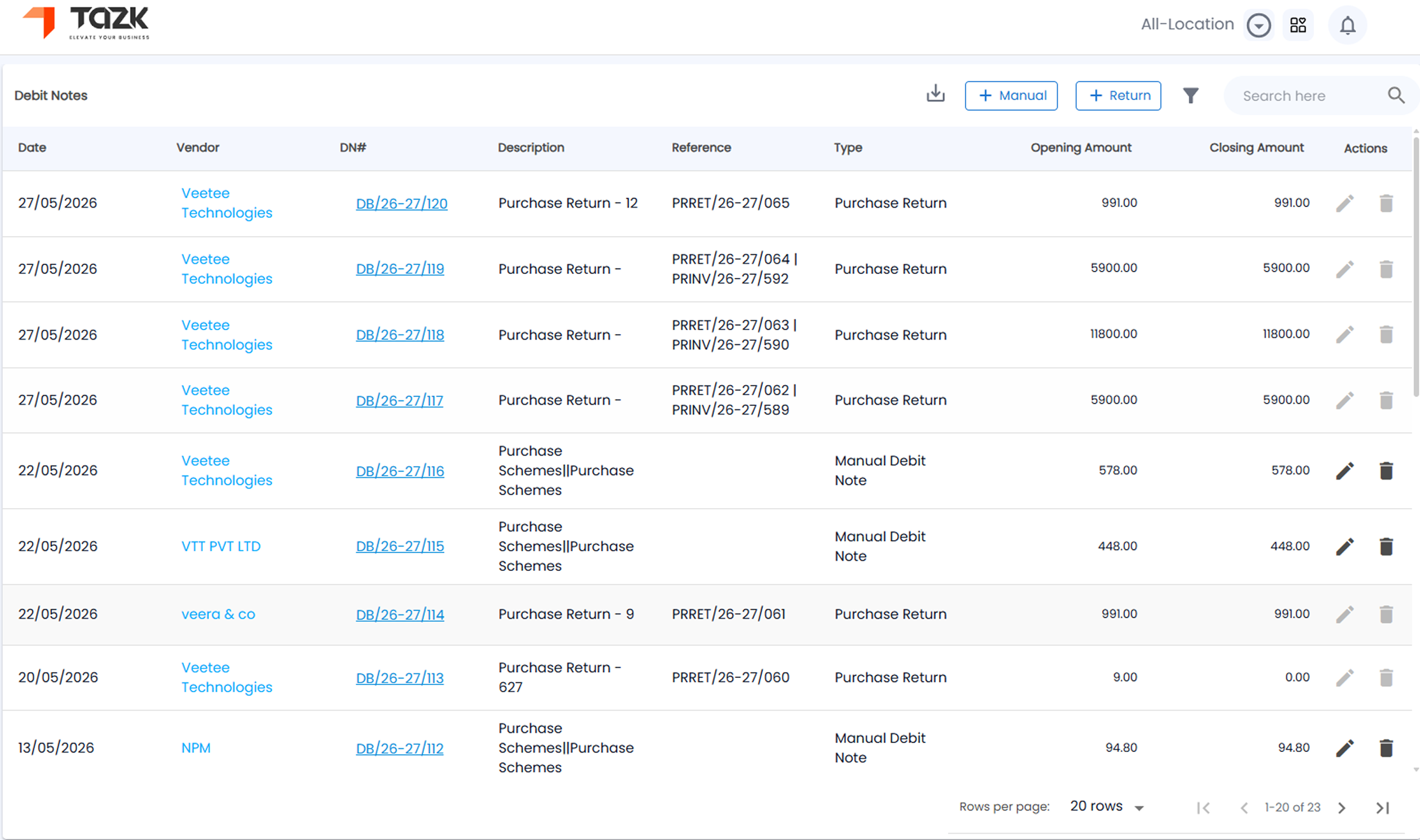
Task: Open Veetee Technologies in DB/26-27/120 row
Action: tap(227, 203)
